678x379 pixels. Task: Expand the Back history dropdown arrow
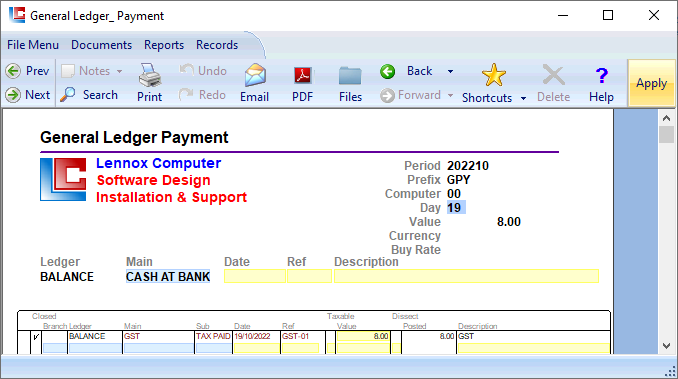[450, 71]
